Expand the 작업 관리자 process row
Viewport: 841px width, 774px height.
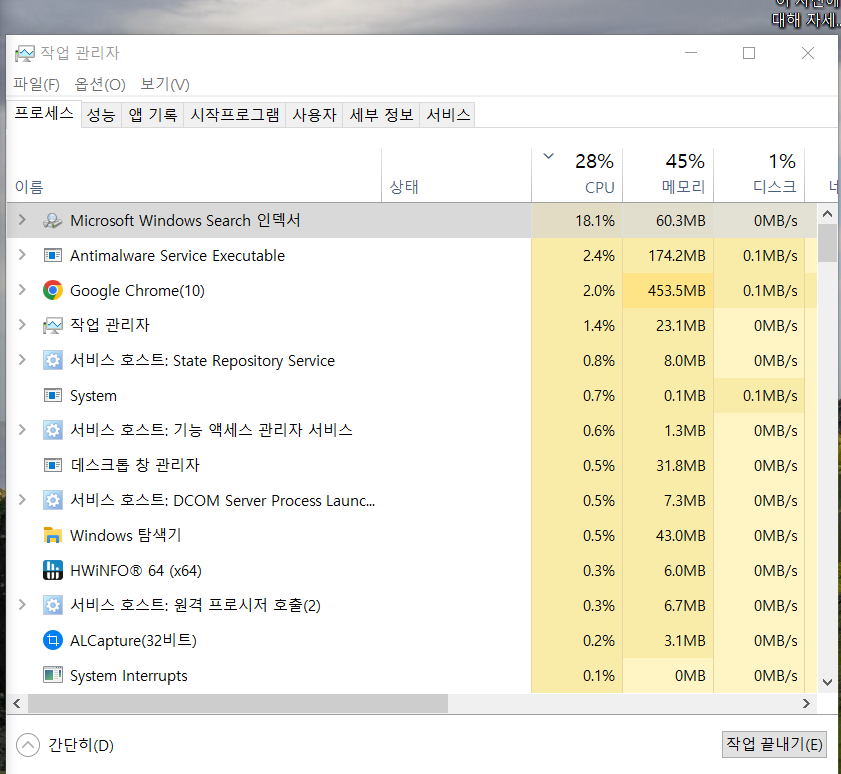pos(22,325)
